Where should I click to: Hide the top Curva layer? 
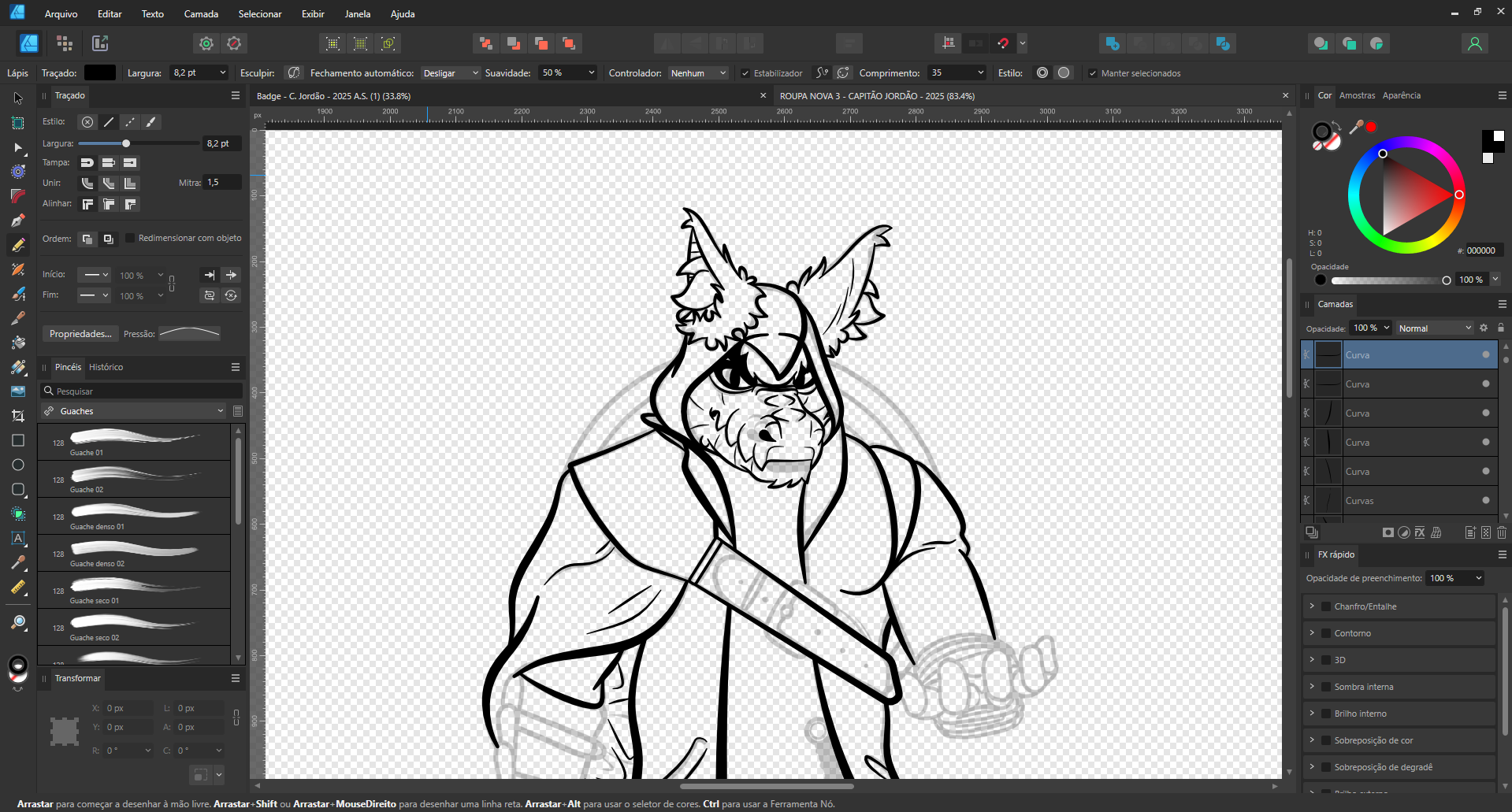click(x=1486, y=355)
